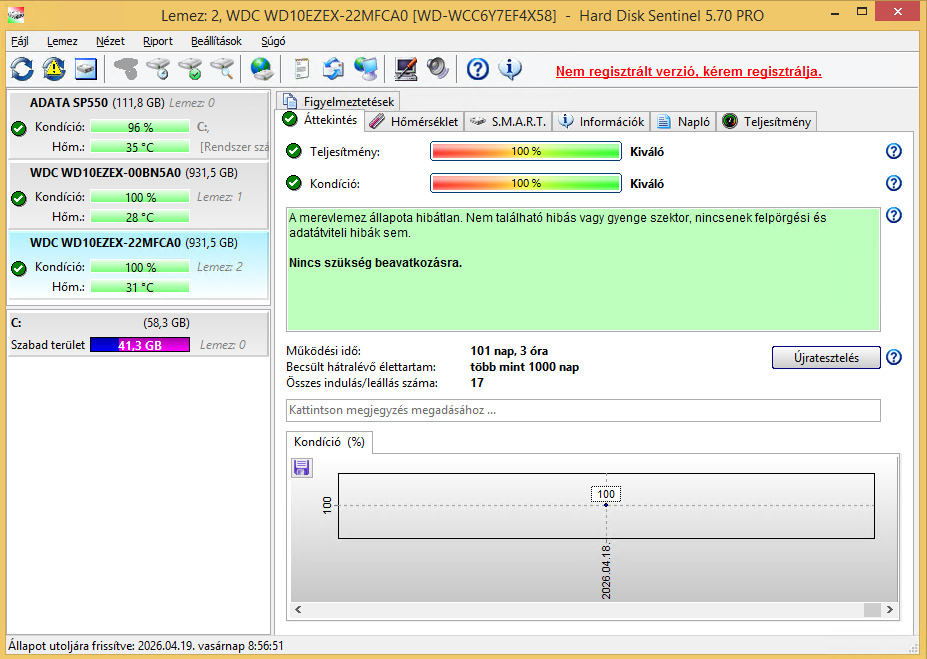Click the comment field Kattintson megjegyzés megadásához

pyautogui.click(x=583, y=410)
